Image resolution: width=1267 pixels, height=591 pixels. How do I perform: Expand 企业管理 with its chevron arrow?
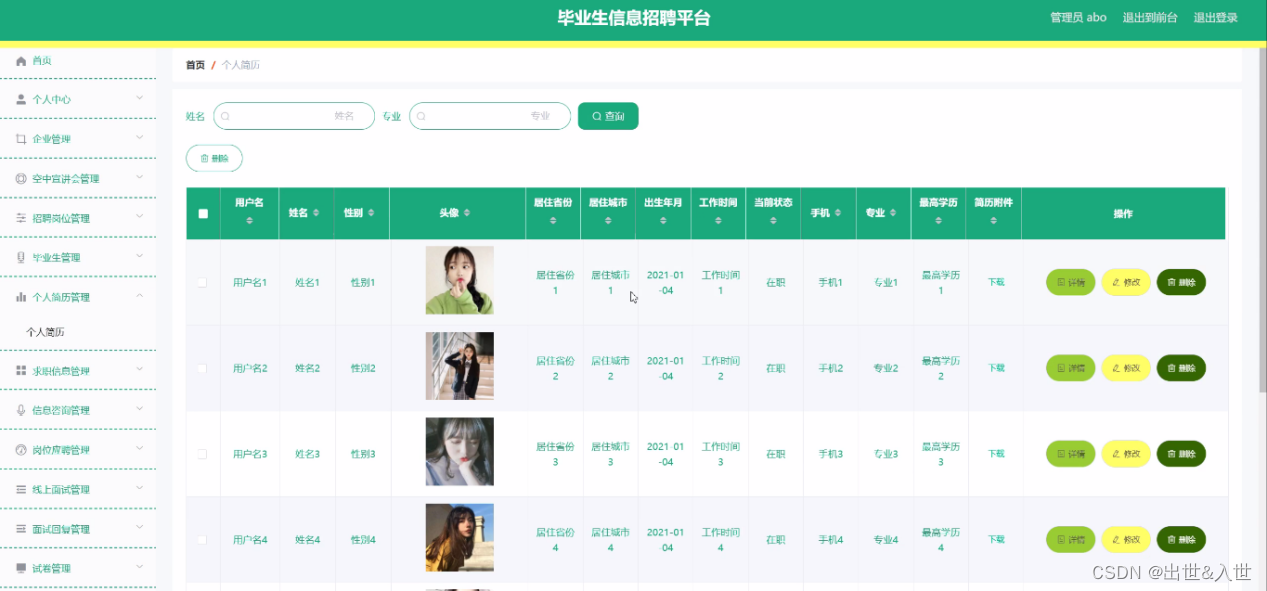click(140, 138)
